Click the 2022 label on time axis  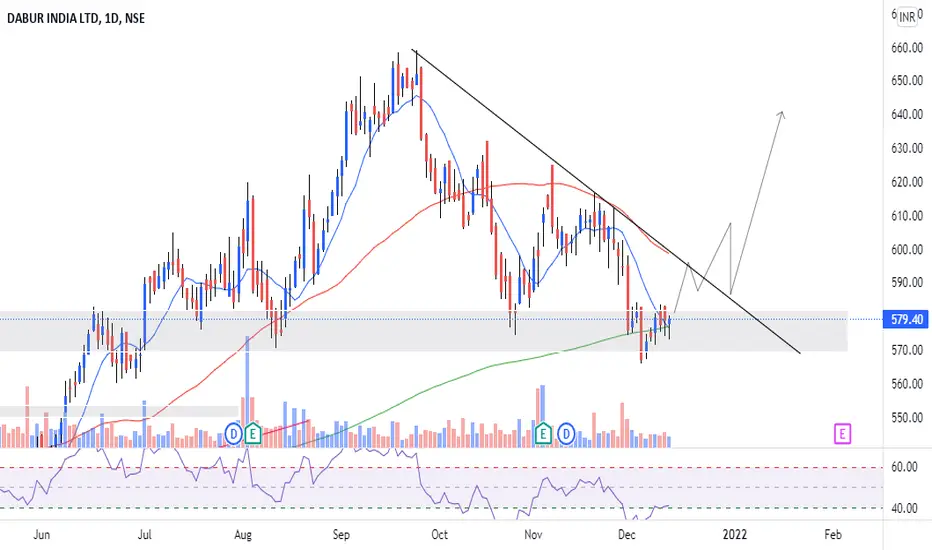pos(735,535)
